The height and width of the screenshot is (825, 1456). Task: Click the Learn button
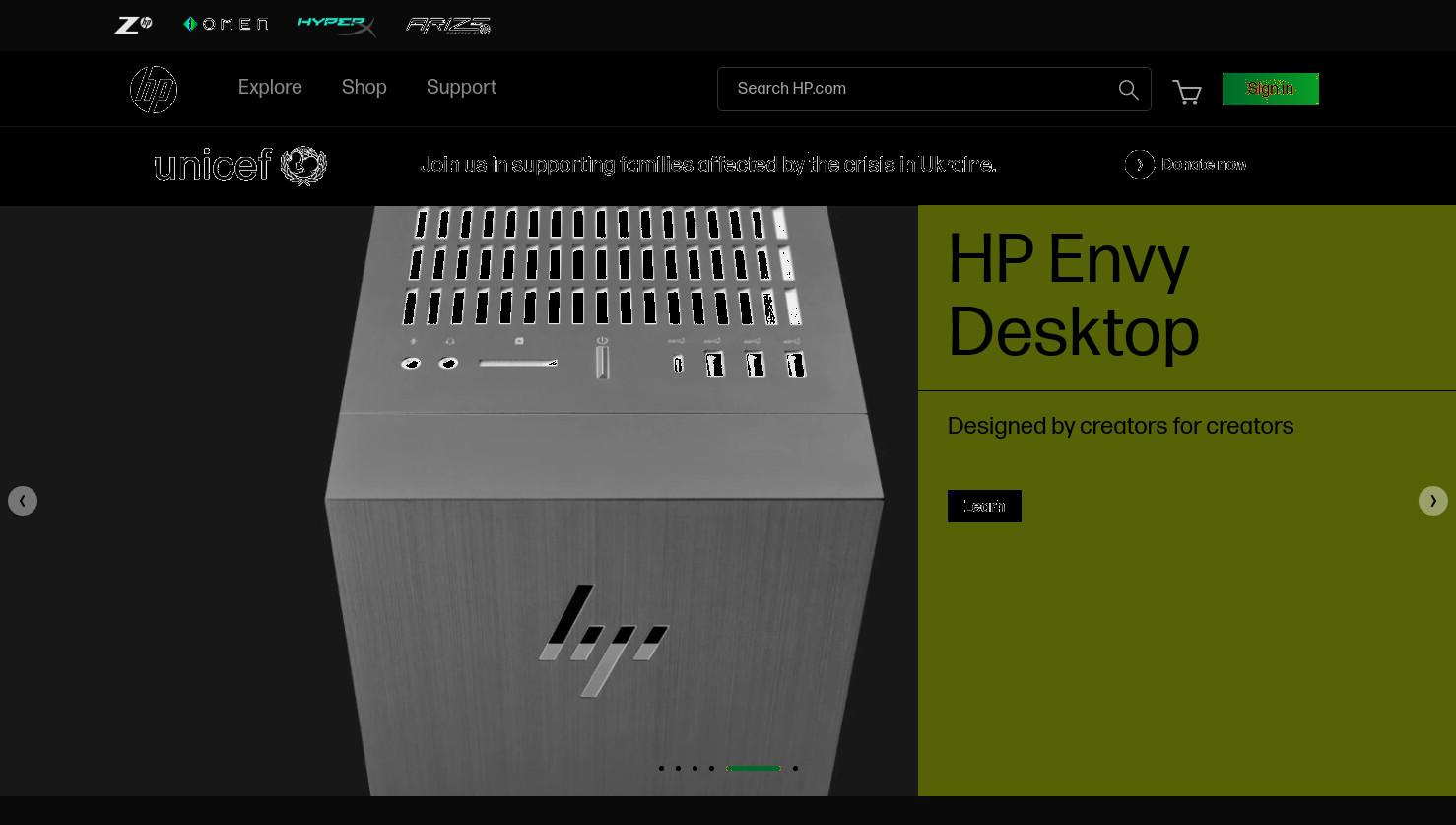point(984,506)
